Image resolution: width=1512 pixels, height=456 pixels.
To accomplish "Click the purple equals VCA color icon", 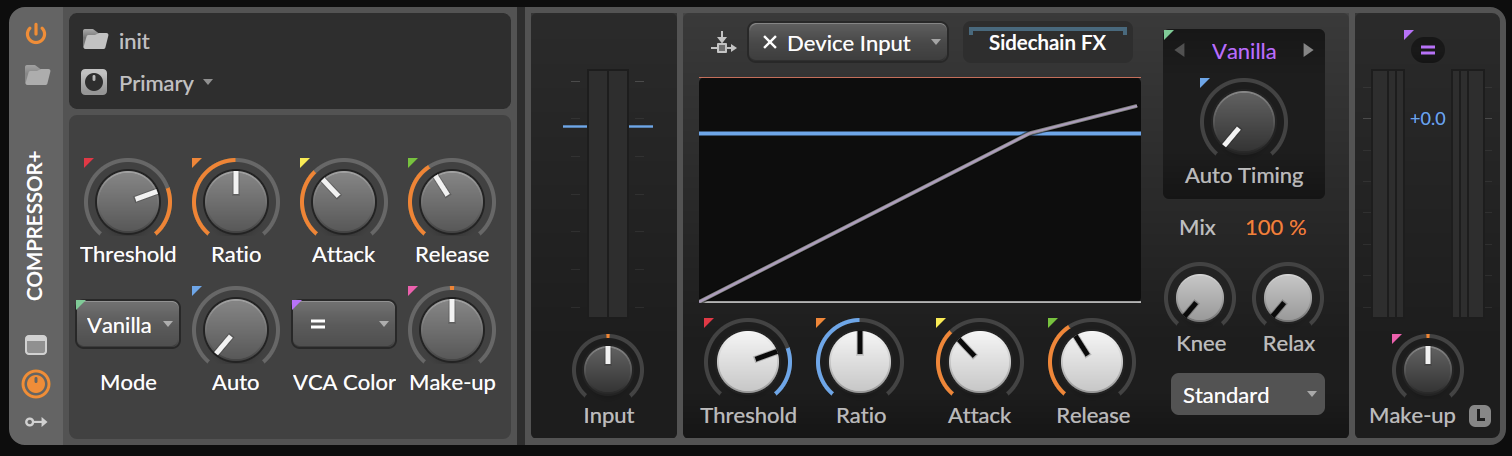I will tap(1427, 50).
